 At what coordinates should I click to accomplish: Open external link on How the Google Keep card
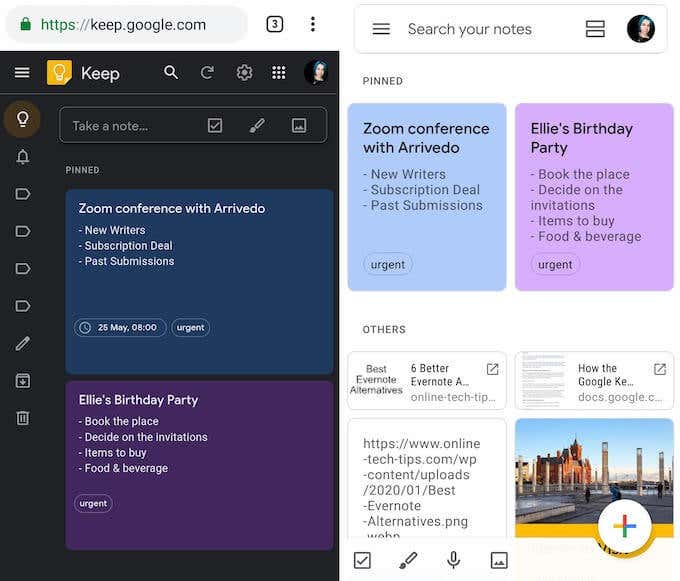pos(660,369)
